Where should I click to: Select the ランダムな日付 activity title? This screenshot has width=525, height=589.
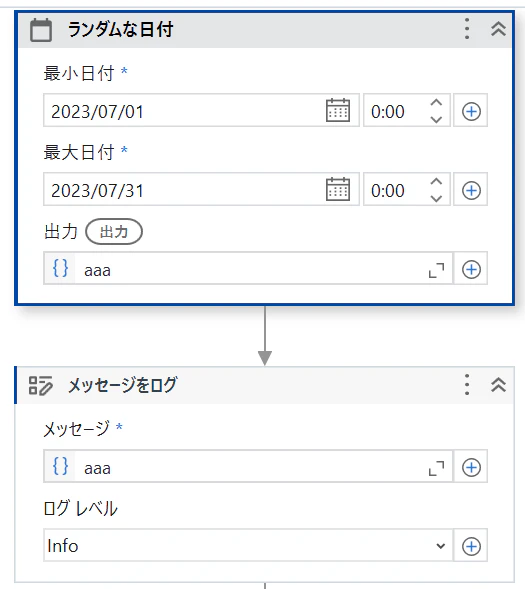[x=121, y=29]
